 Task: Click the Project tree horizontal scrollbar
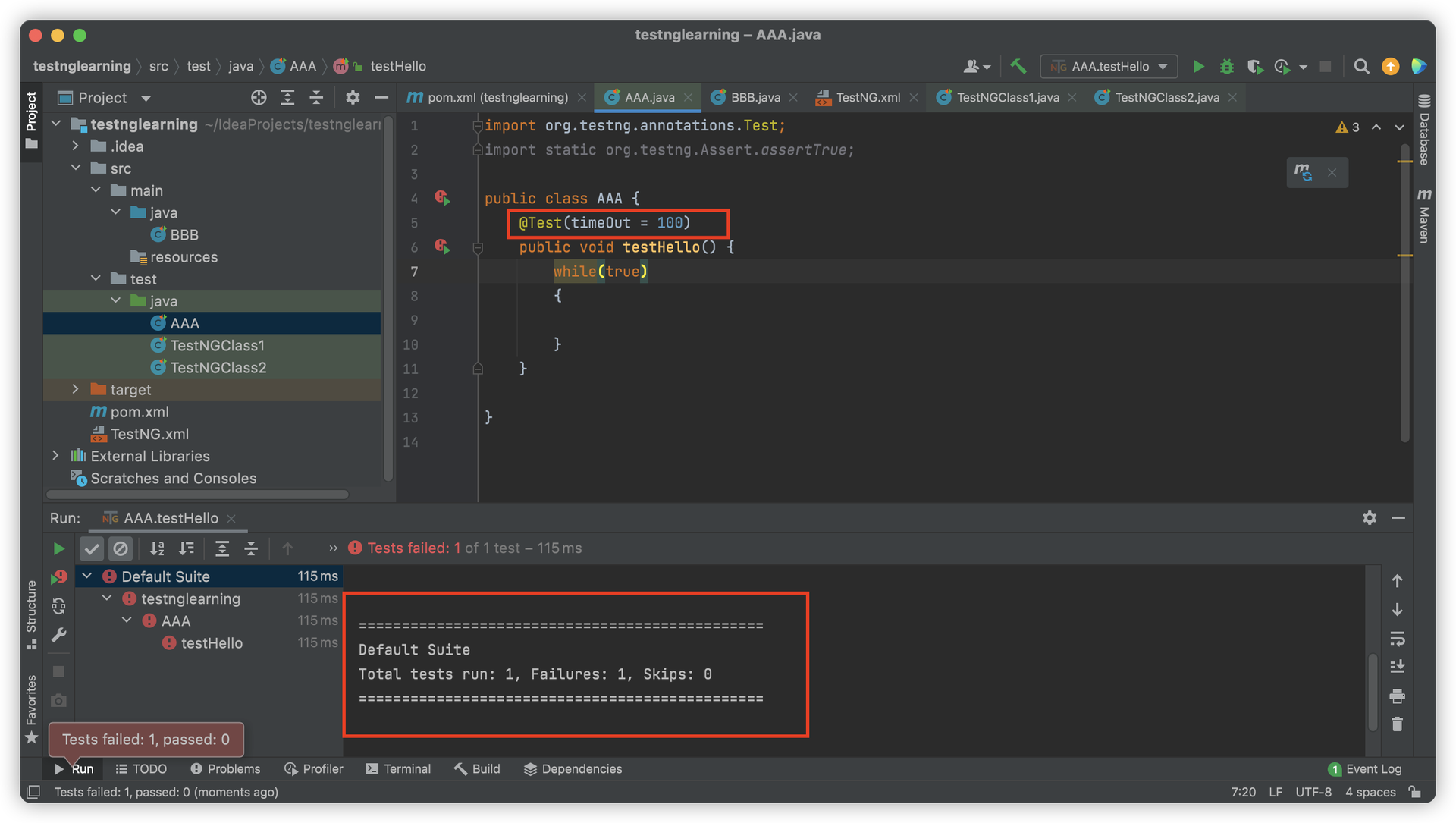pyautogui.click(x=198, y=495)
